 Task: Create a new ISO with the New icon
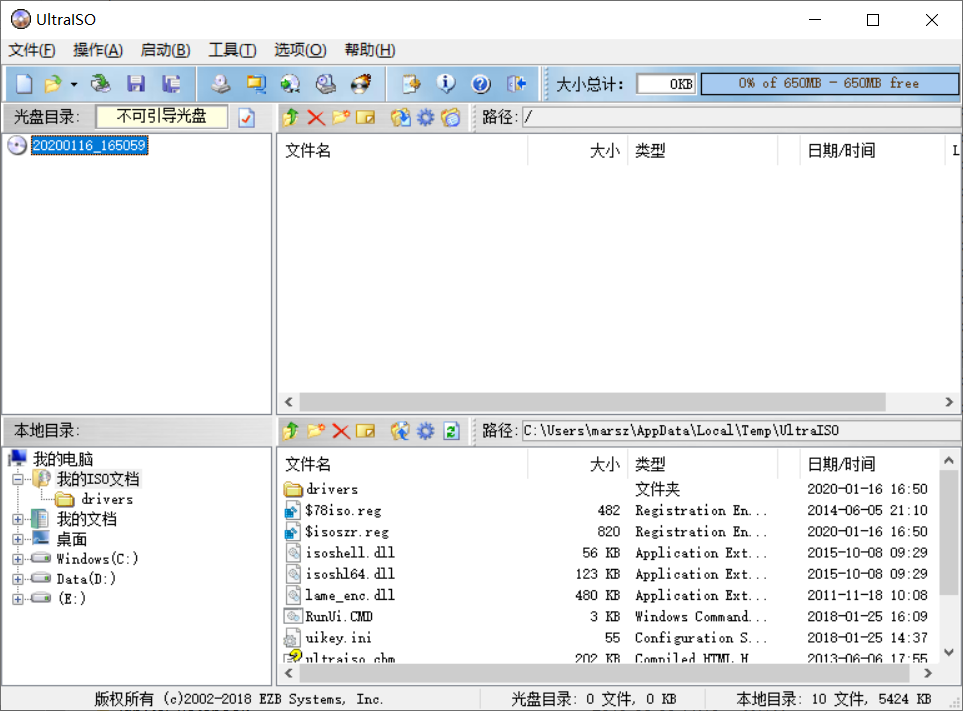point(24,84)
